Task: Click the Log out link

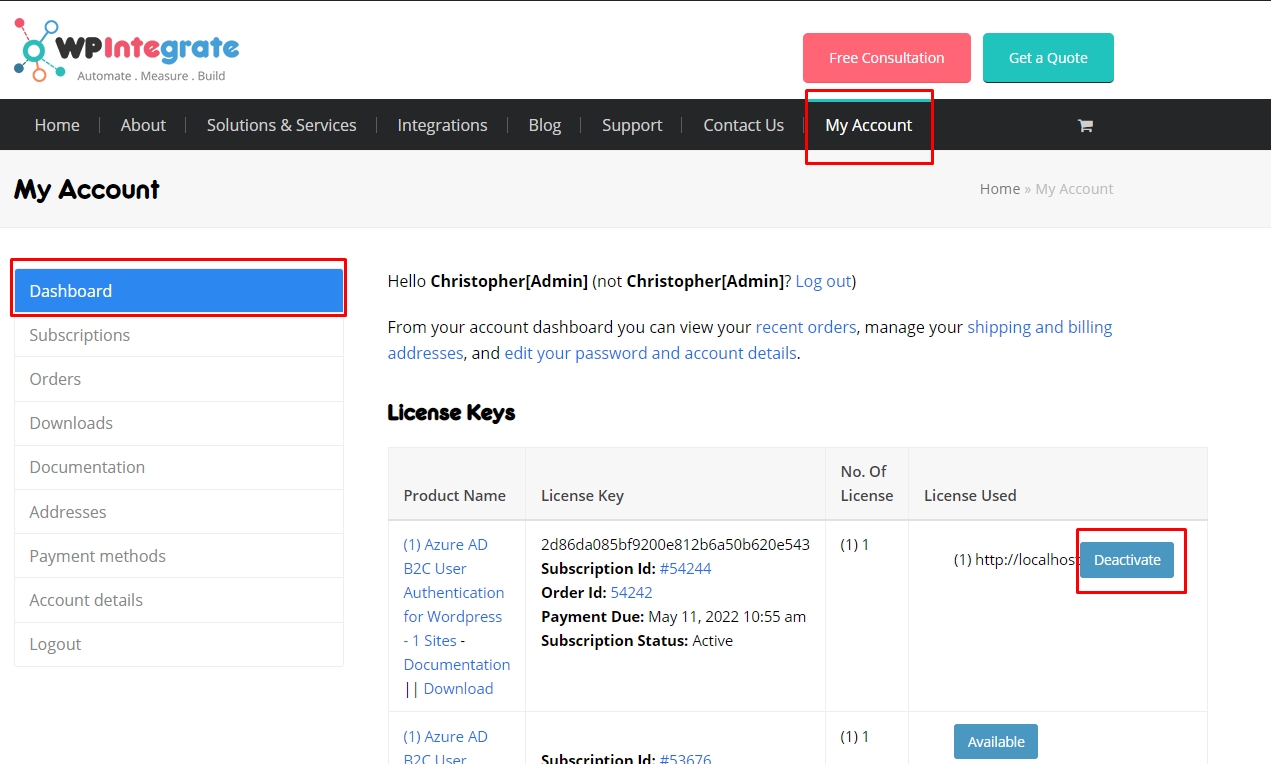Action: 823,281
